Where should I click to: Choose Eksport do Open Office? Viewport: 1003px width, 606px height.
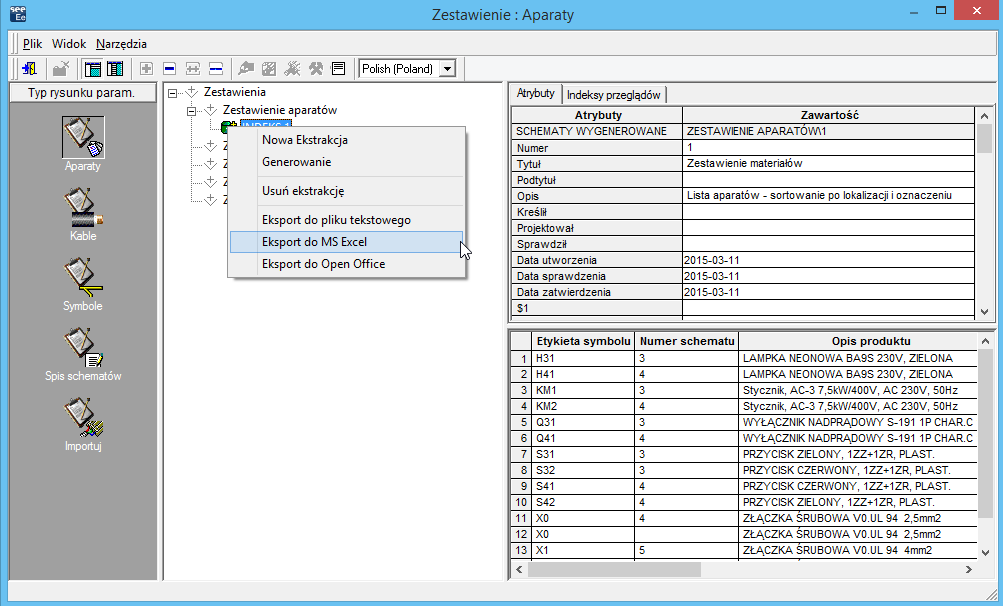click(x=346, y=264)
